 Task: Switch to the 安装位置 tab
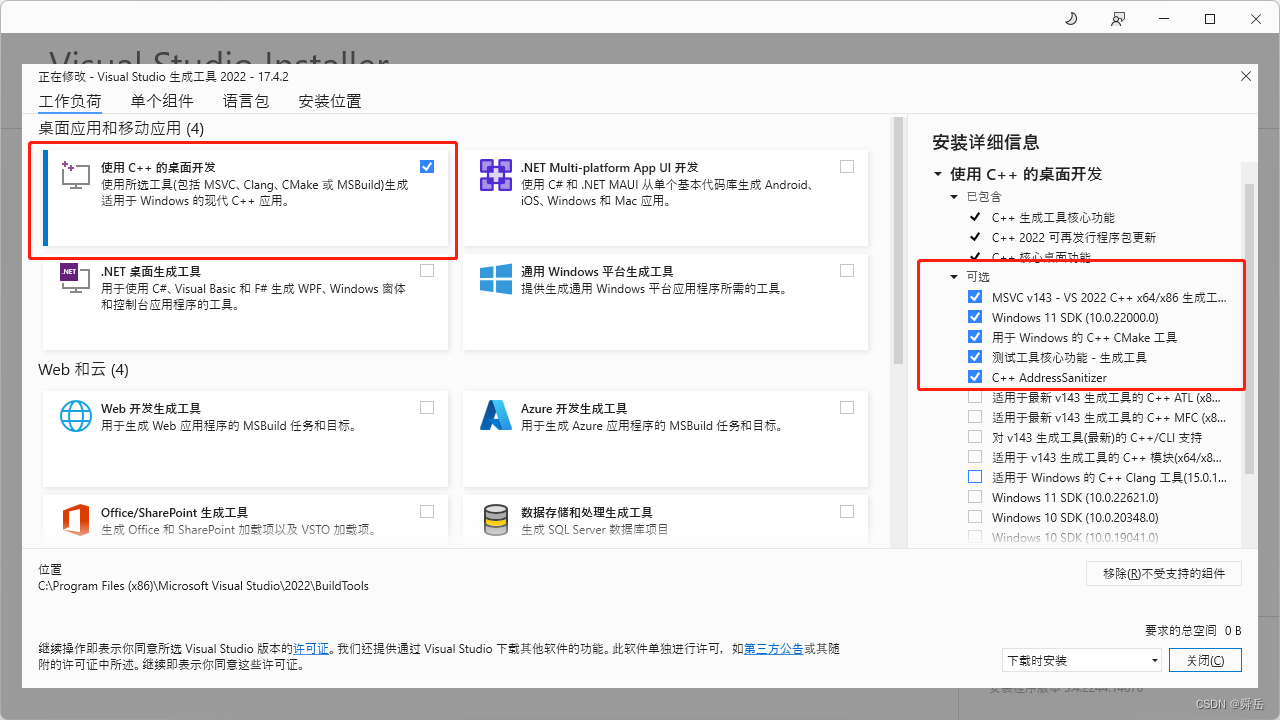tap(330, 101)
